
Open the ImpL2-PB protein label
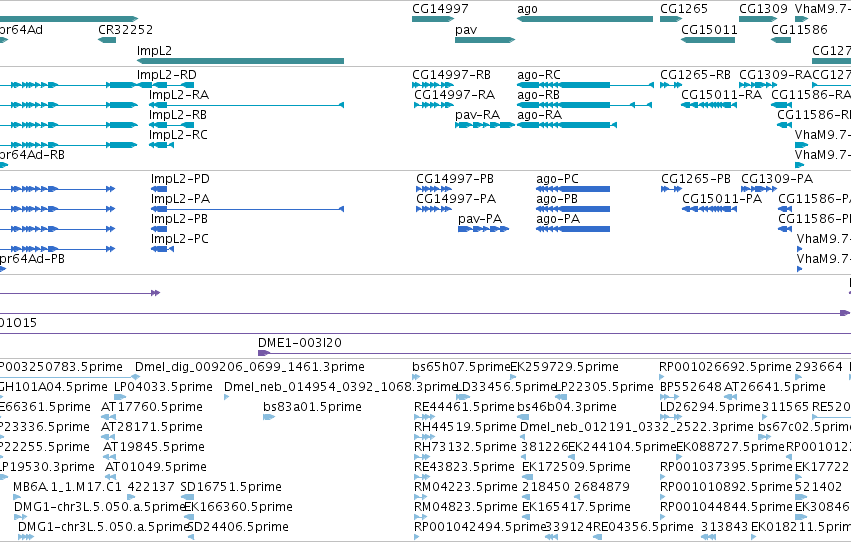click(179, 219)
